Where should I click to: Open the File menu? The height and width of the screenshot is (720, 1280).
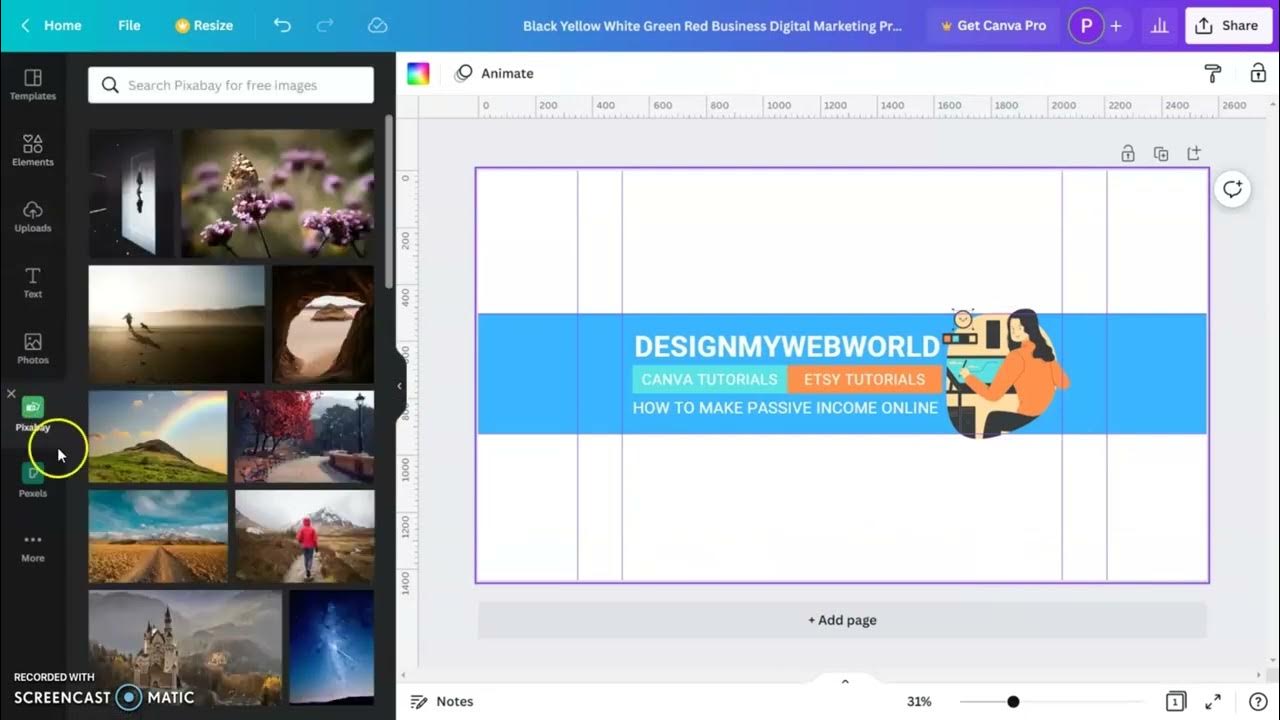(129, 25)
